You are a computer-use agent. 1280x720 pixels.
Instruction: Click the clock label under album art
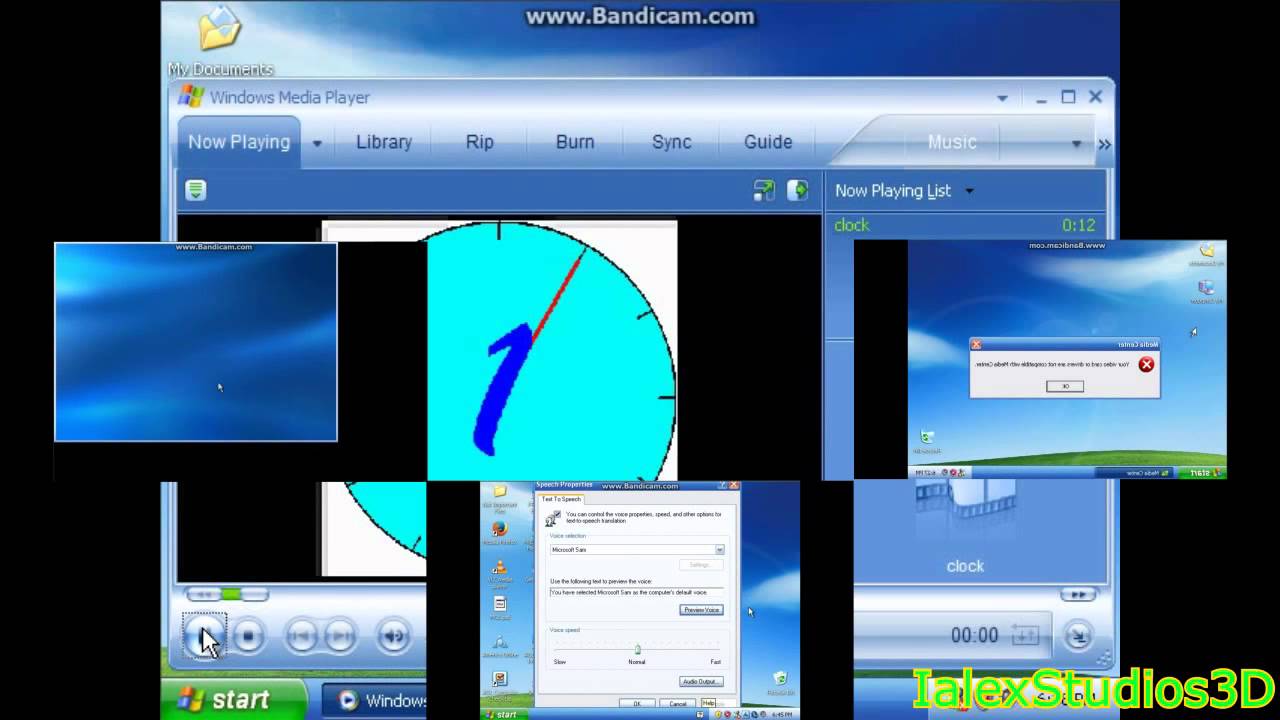pyautogui.click(x=965, y=566)
